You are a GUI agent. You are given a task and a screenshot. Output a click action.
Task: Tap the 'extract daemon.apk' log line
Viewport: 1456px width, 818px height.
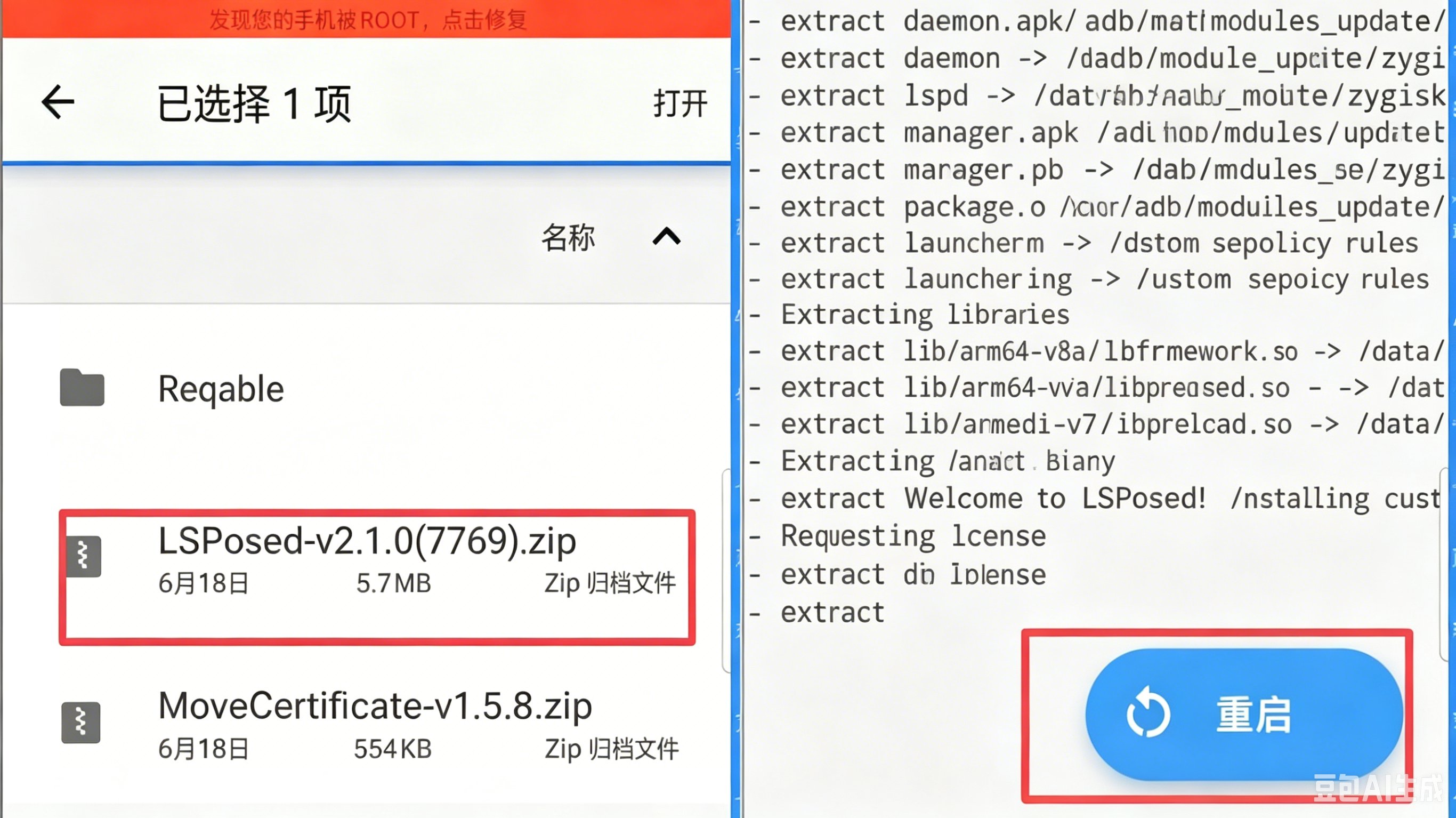tap(1096, 21)
